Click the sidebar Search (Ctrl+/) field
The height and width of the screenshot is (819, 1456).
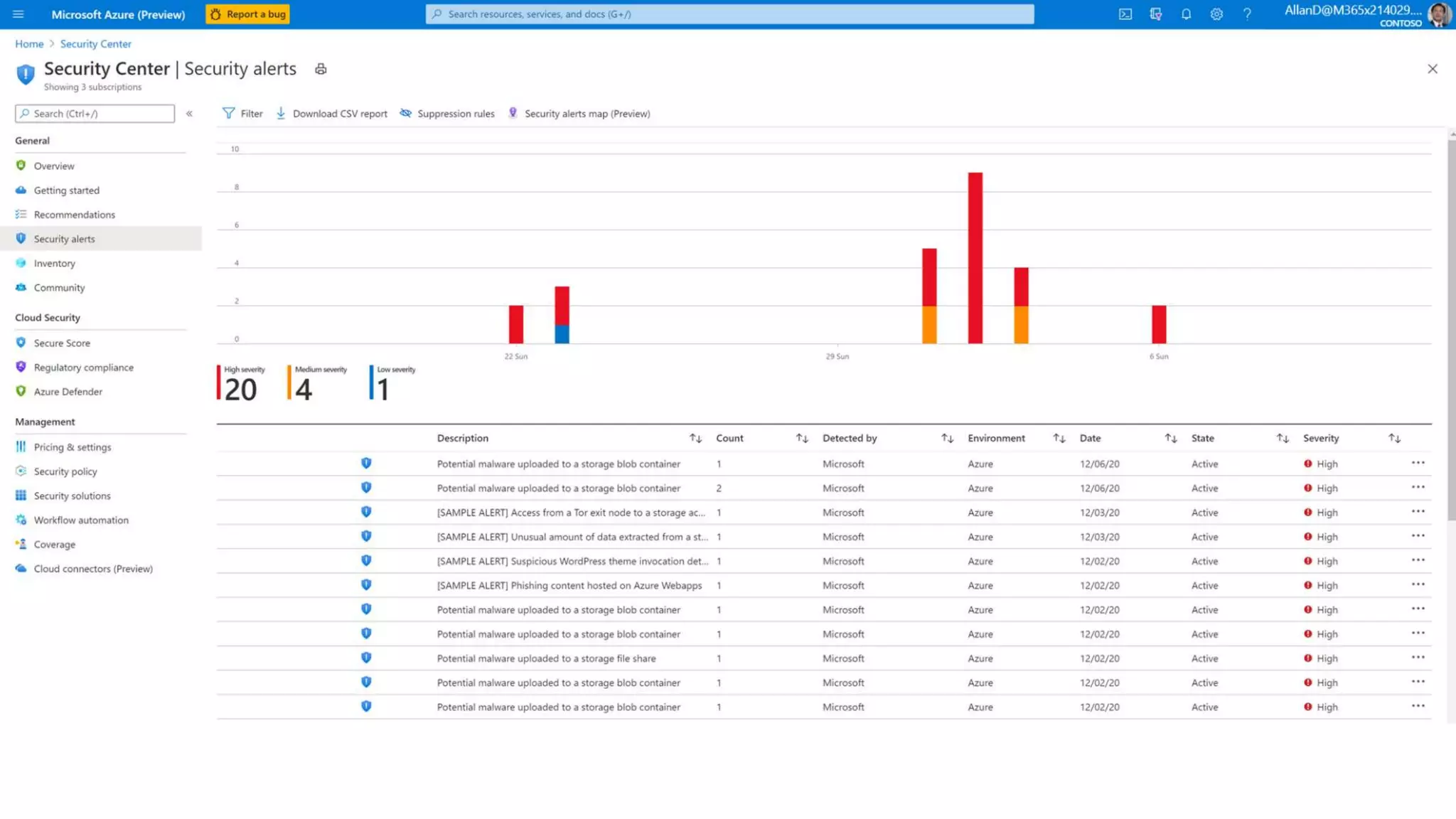click(95, 114)
